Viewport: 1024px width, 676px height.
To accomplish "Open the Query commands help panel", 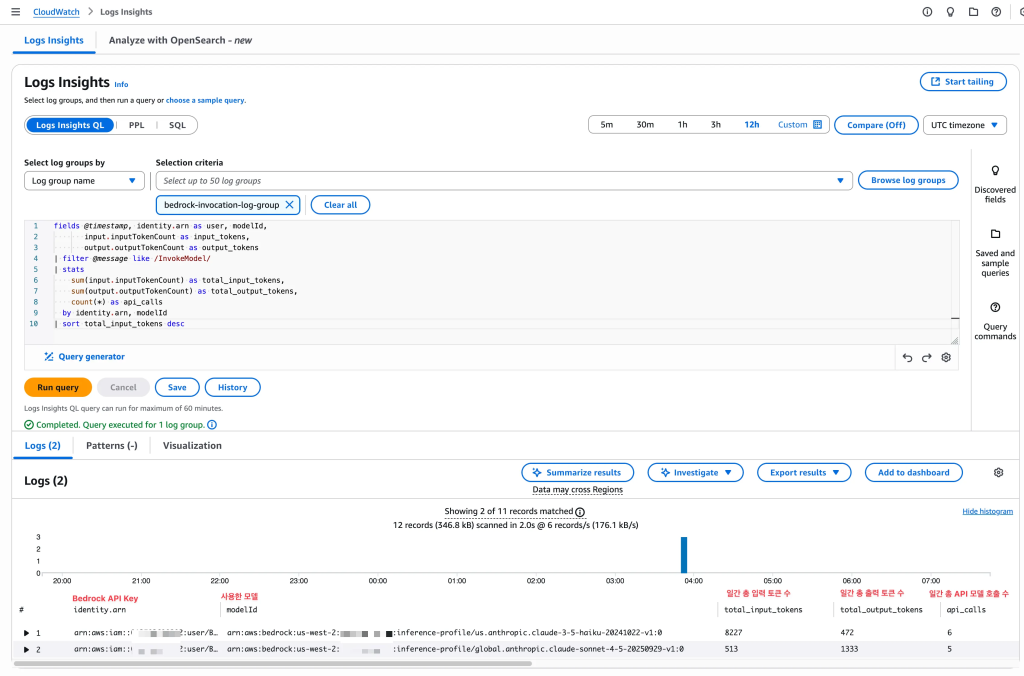I will (994, 320).
